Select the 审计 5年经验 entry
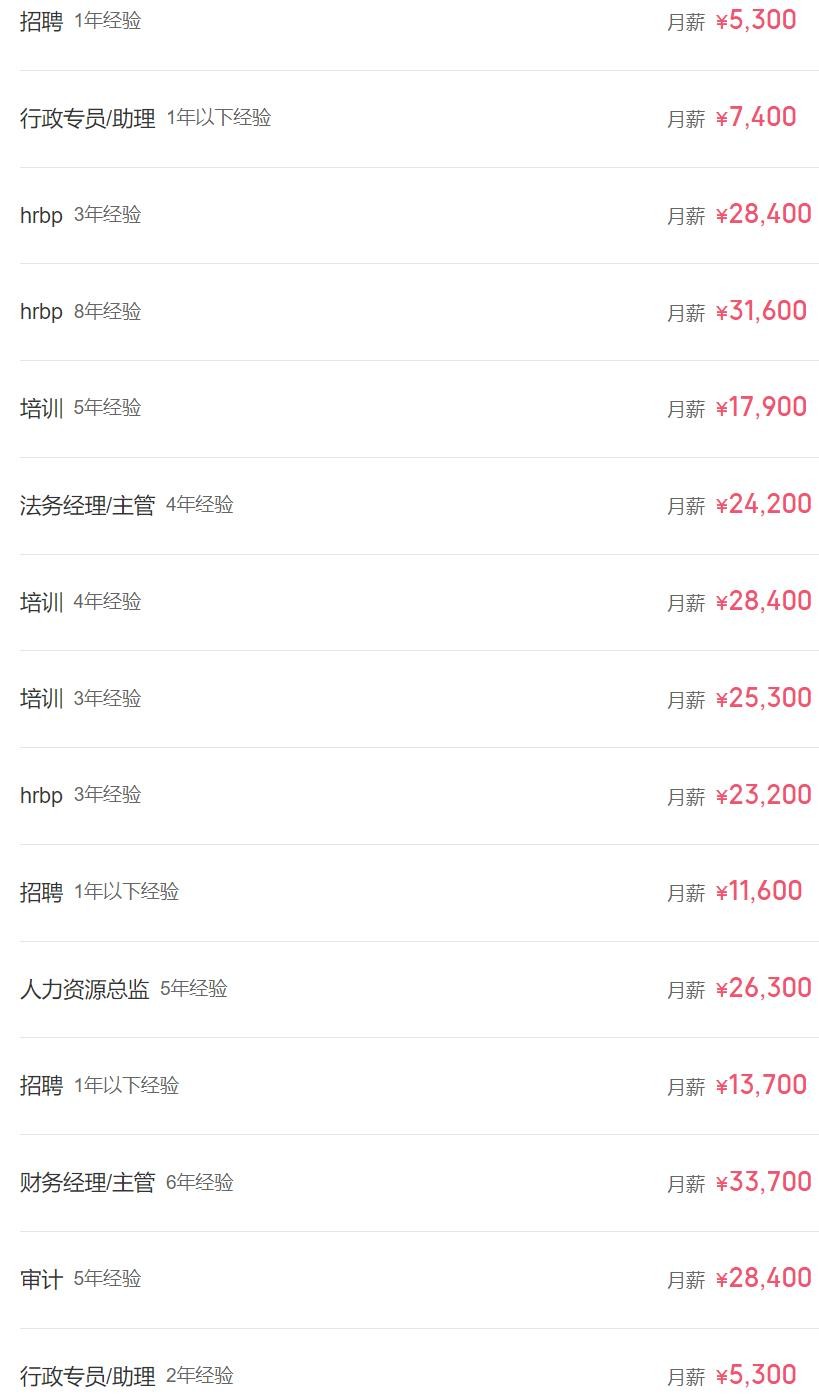 point(41,1279)
